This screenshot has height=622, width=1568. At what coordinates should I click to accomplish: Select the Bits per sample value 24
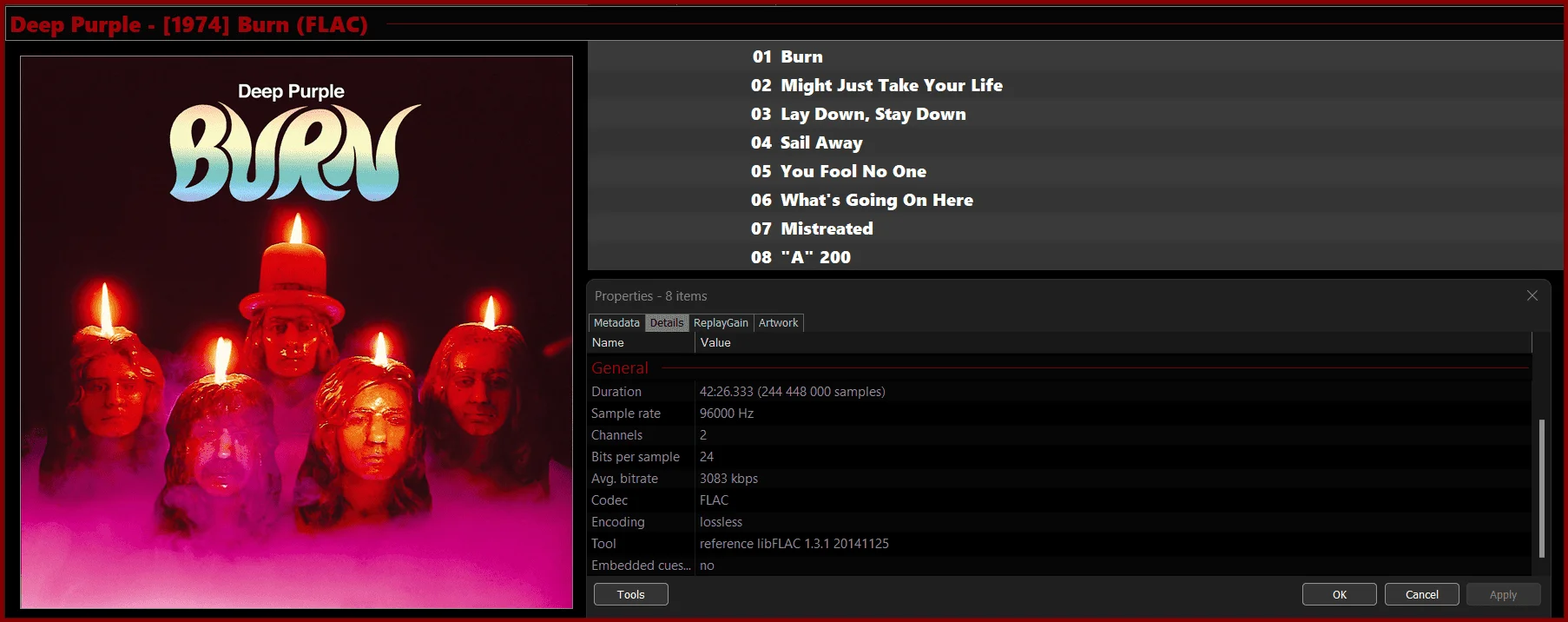[x=707, y=457]
